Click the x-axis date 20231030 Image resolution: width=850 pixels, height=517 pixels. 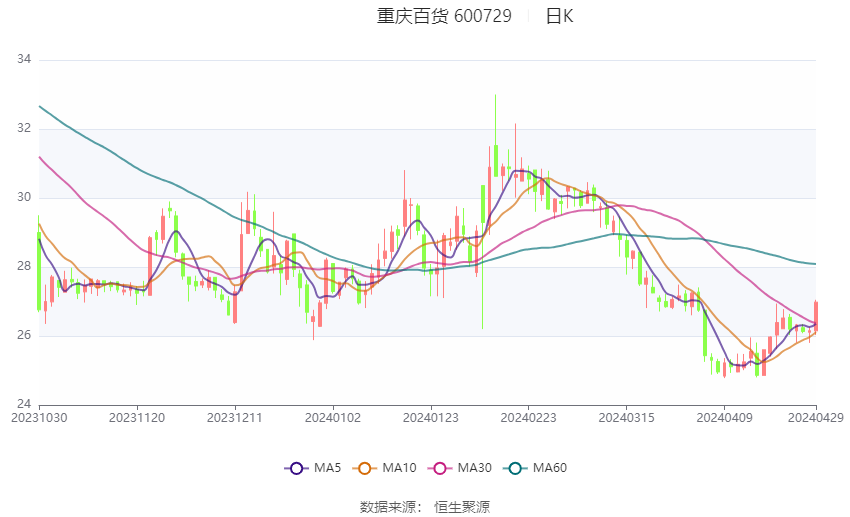39,418
